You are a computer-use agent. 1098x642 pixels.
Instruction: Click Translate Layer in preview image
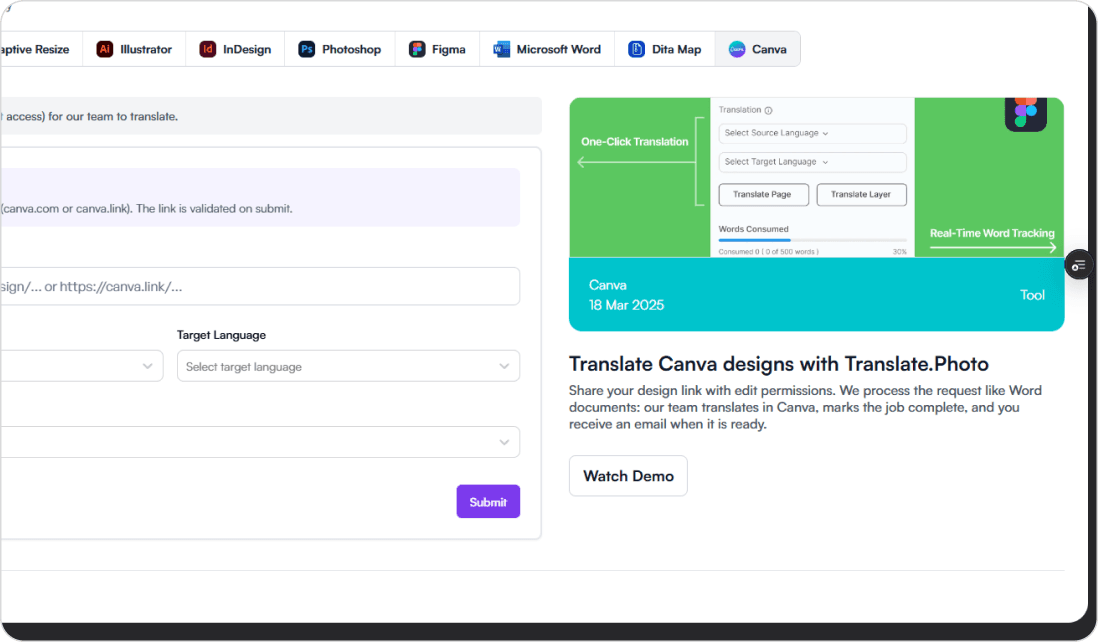861,195
